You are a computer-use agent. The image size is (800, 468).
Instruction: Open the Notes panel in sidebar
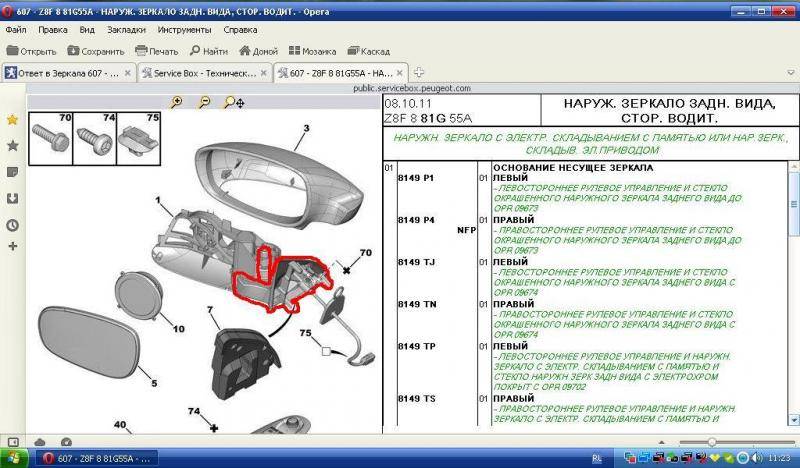(x=12, y=172)
